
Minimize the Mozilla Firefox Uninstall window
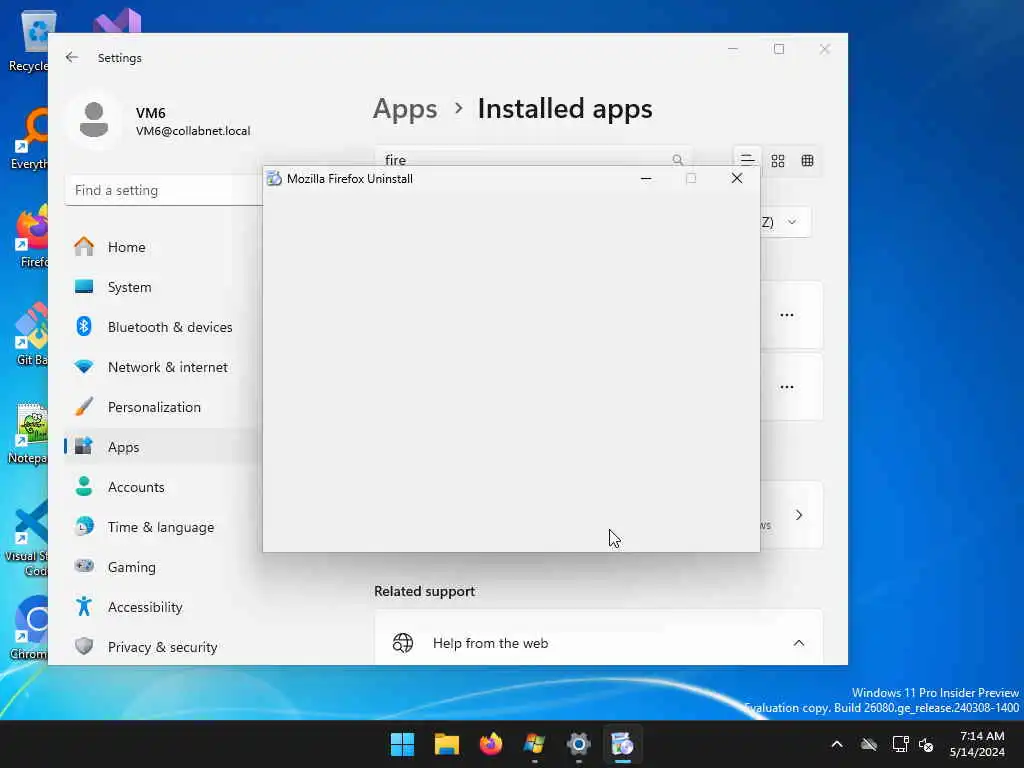(x=646, y=178)
